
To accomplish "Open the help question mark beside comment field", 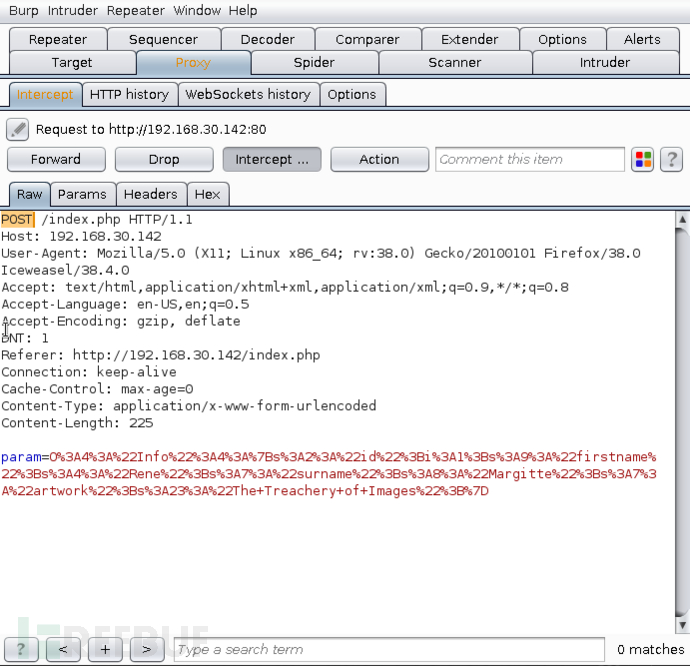I will click(x=672, y=159).
